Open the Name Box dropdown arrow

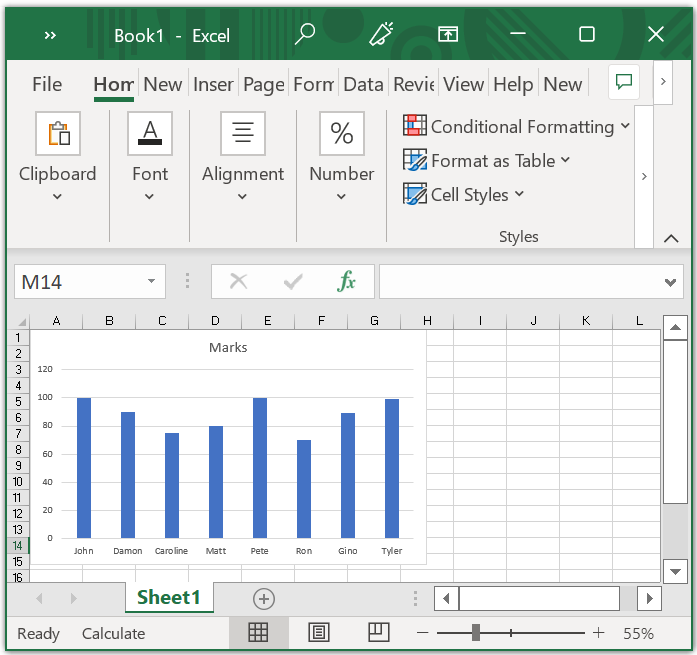[x=152, y=281]
